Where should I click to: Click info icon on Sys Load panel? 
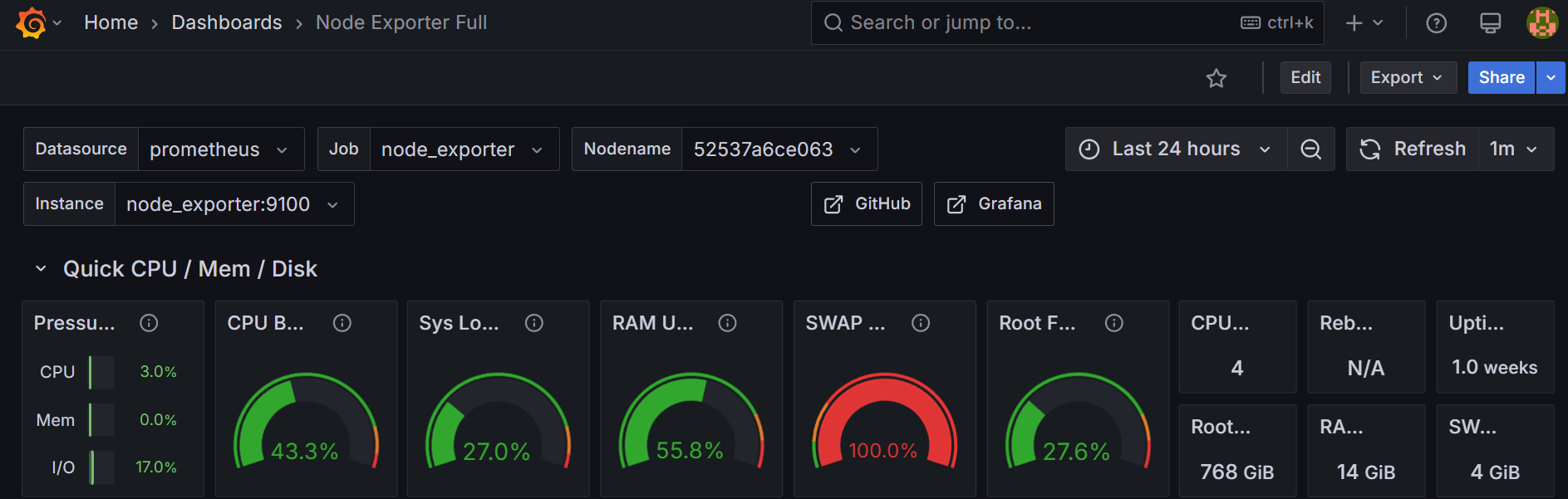tap(534, 323)
